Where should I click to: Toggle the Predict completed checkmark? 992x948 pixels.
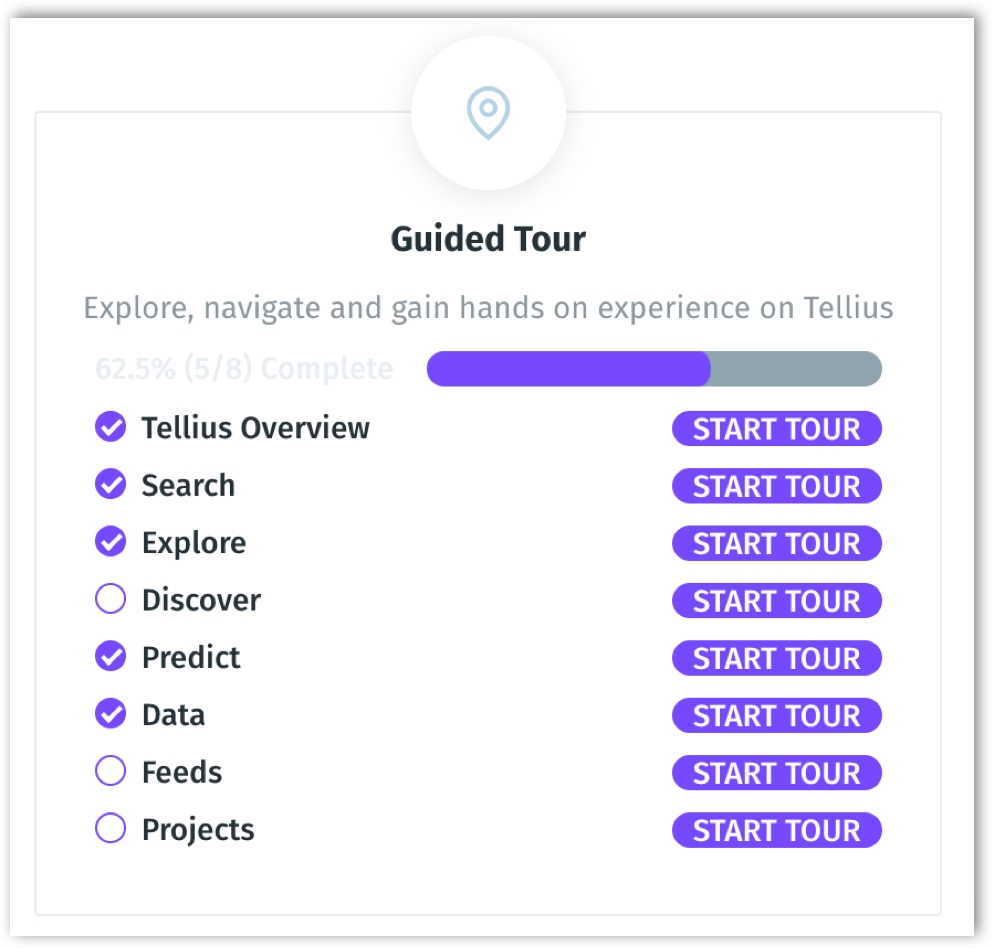[110, 657]
